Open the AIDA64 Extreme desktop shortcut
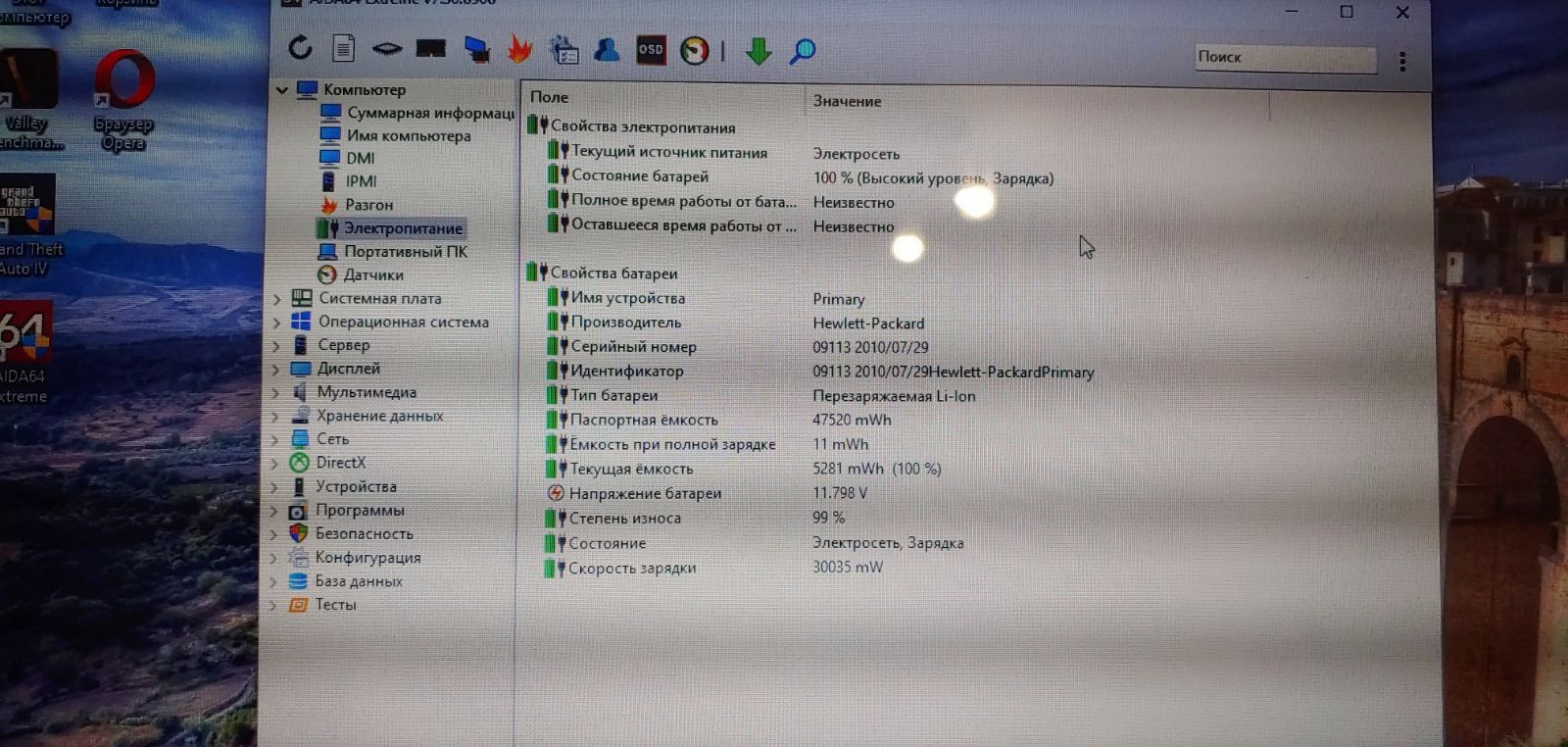Image resolution: width=1568 pixels, height=747 pixels. point(24,353)
